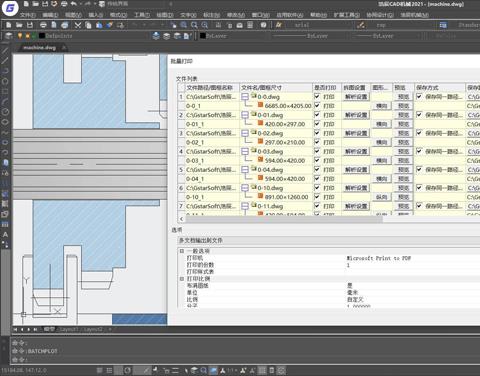Toggle Grid display in the status bar

[109, 370]
